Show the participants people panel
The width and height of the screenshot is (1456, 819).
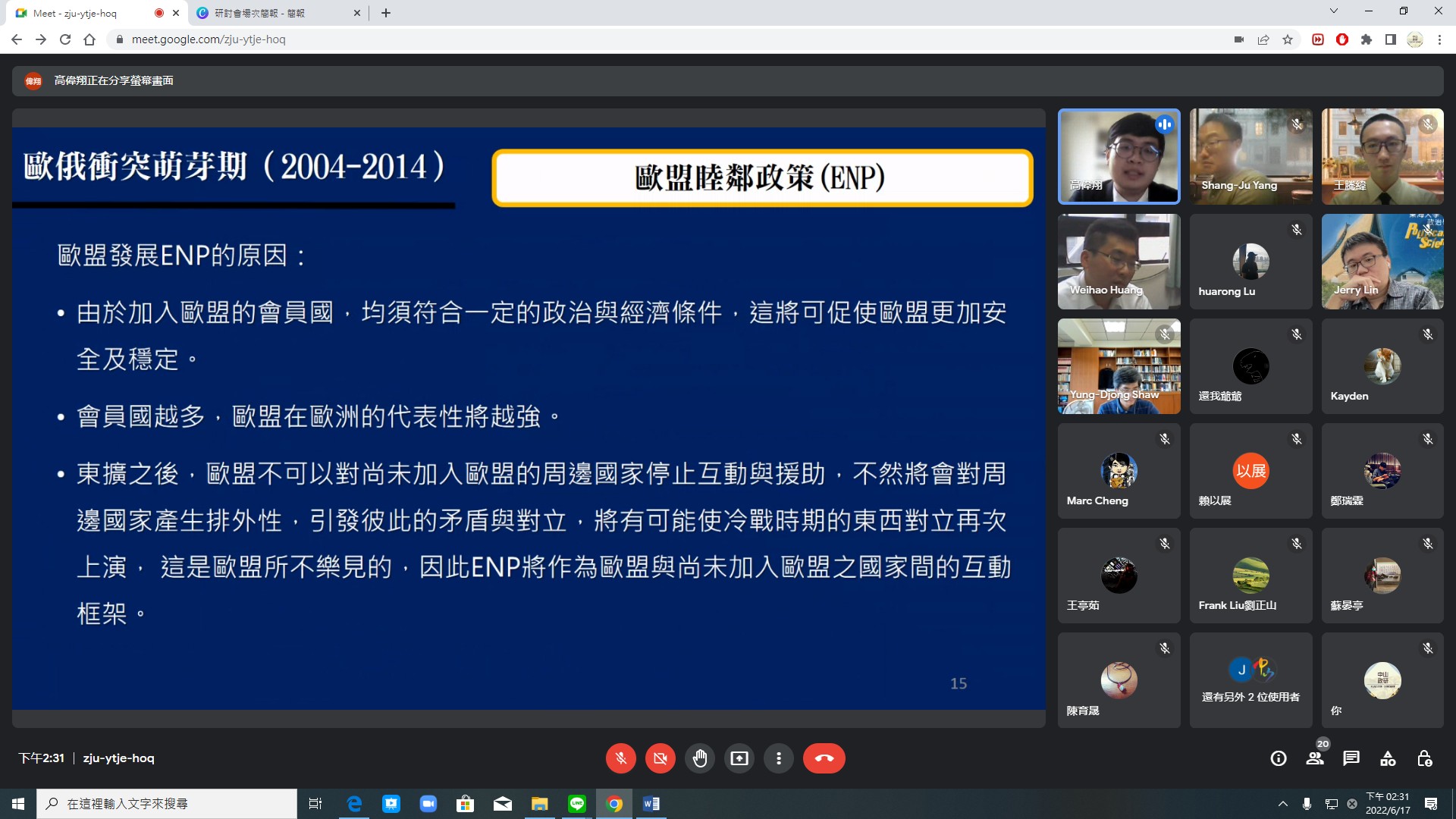pos(1315,758)
